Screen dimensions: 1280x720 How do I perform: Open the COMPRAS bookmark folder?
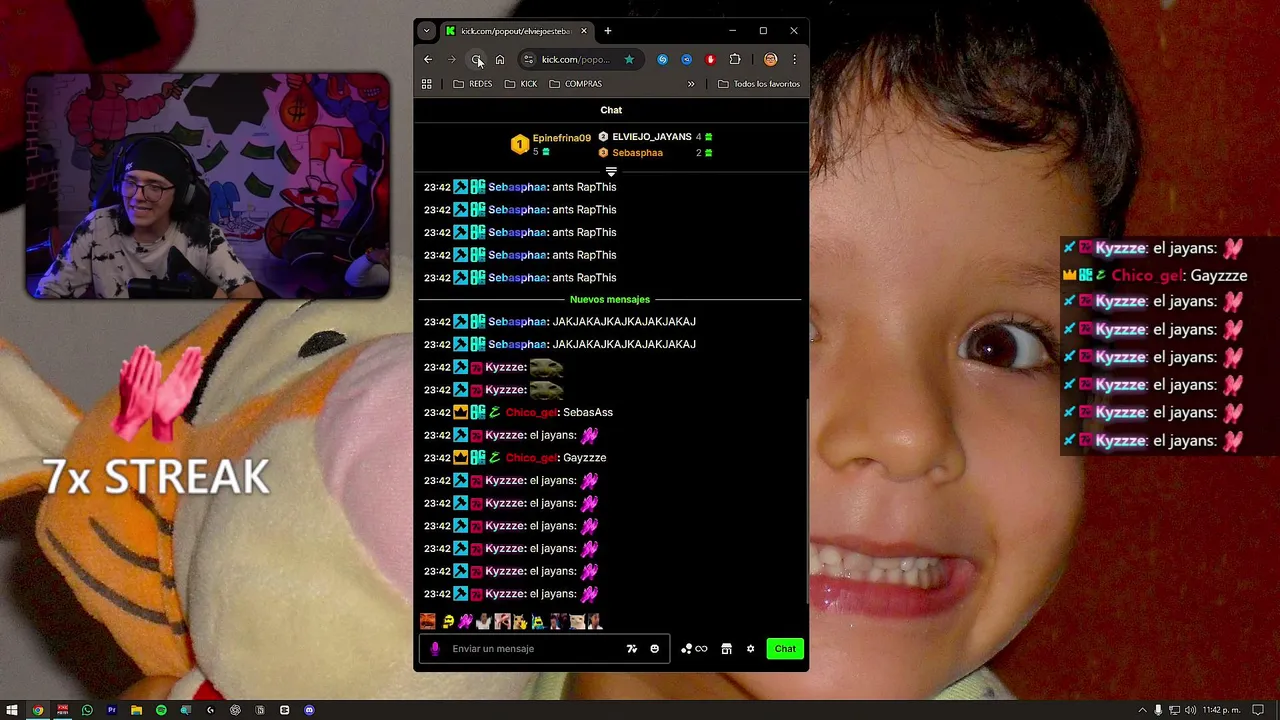(575, 84)
